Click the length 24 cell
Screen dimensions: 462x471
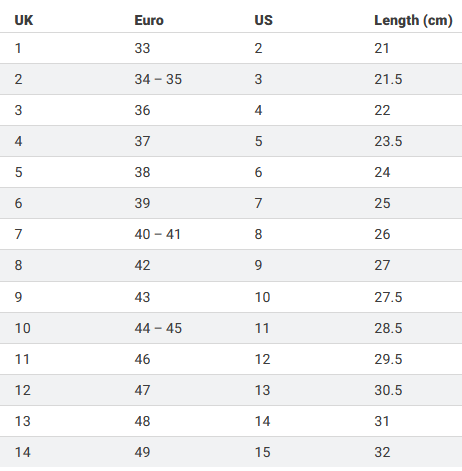382,172
